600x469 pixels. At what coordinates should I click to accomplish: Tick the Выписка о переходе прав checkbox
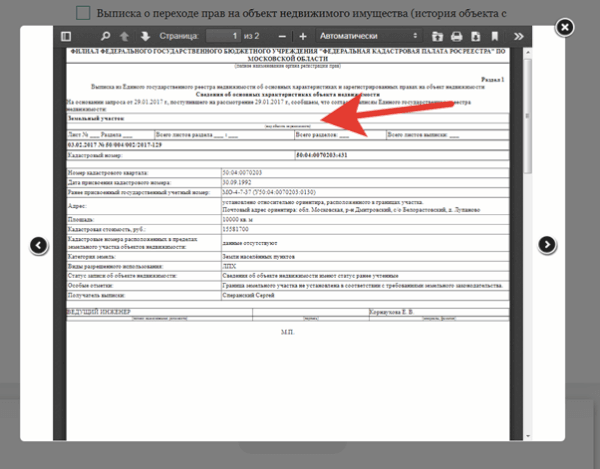click(83, 13)
